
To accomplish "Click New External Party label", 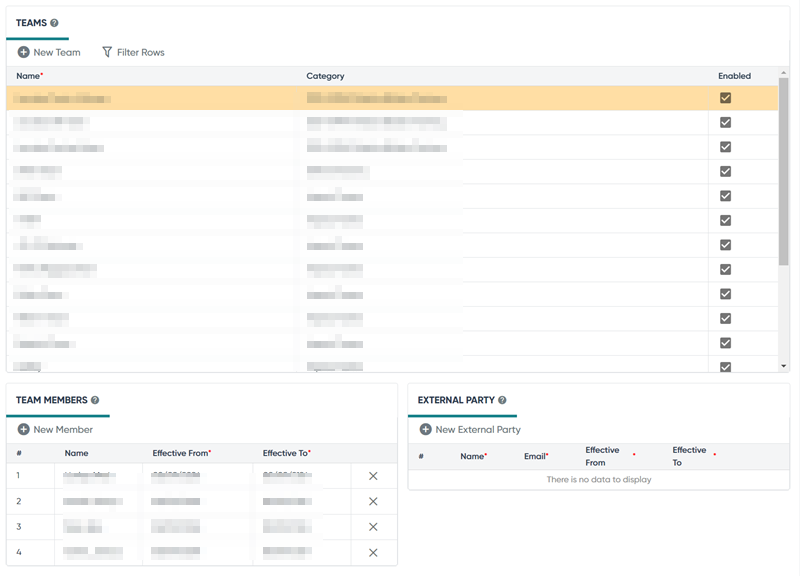I will (478, 429).
